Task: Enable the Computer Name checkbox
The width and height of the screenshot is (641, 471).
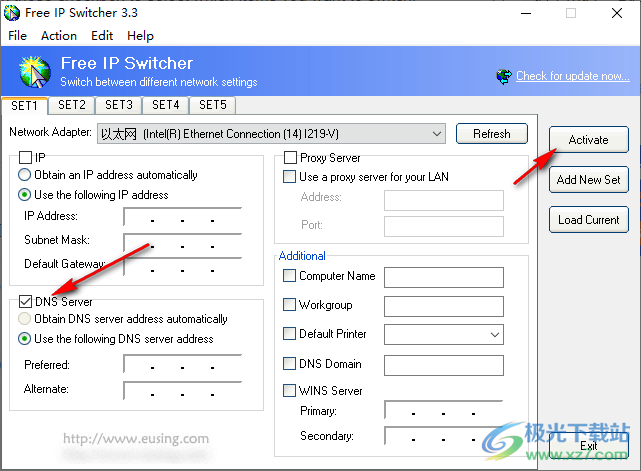Action: 289,276
